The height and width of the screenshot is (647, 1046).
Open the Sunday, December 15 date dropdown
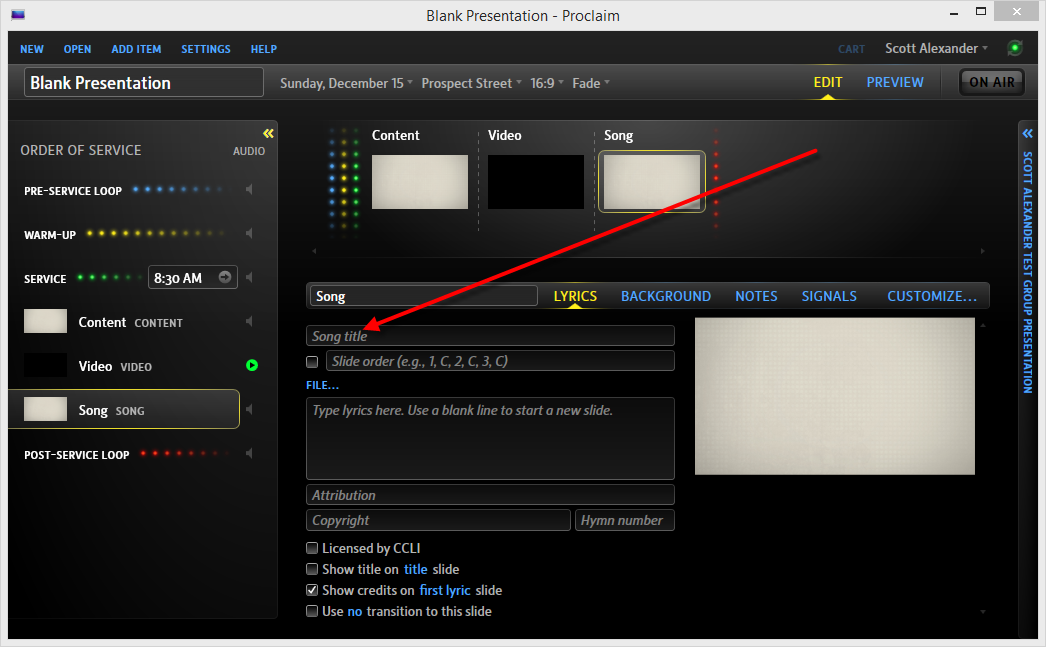(346, 83)
